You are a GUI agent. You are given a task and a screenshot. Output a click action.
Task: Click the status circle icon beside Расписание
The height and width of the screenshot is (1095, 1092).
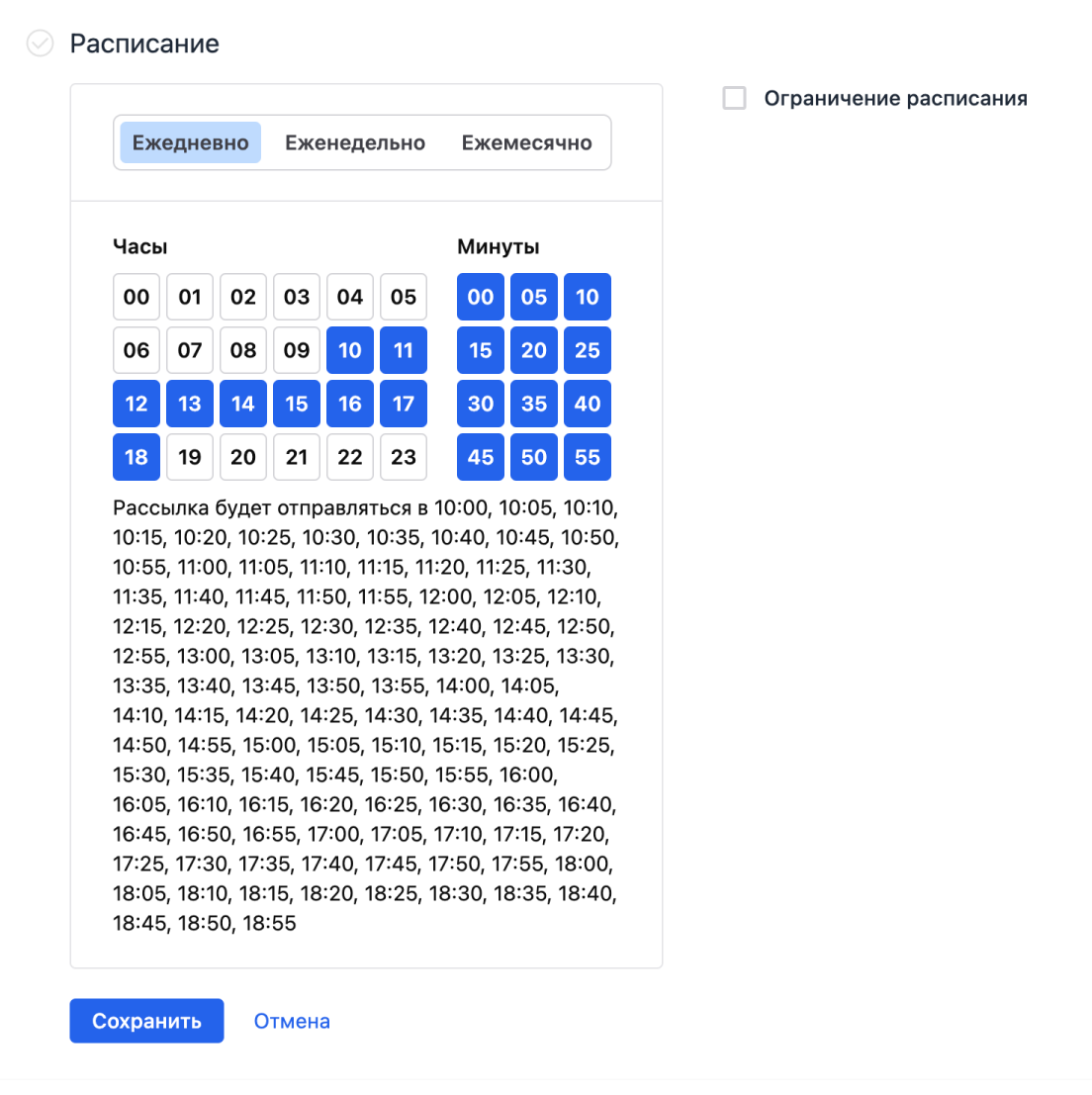pos(39,44)
